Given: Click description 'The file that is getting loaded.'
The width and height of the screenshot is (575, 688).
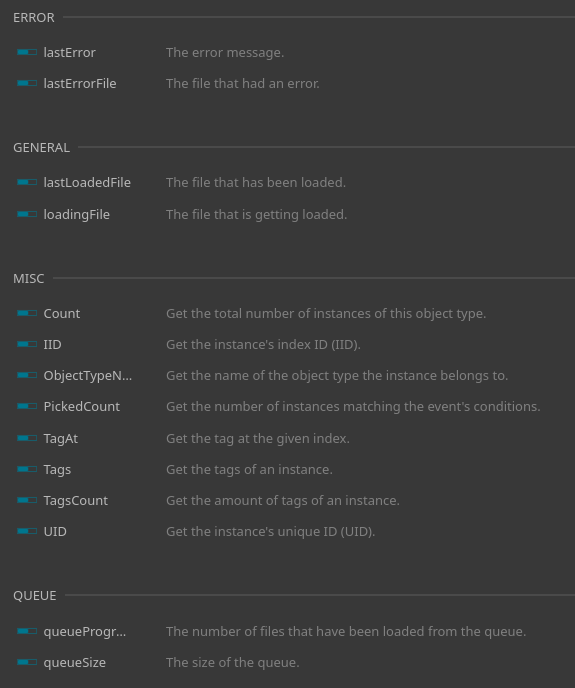Looking at the screenshot, I should click(256, 215).
